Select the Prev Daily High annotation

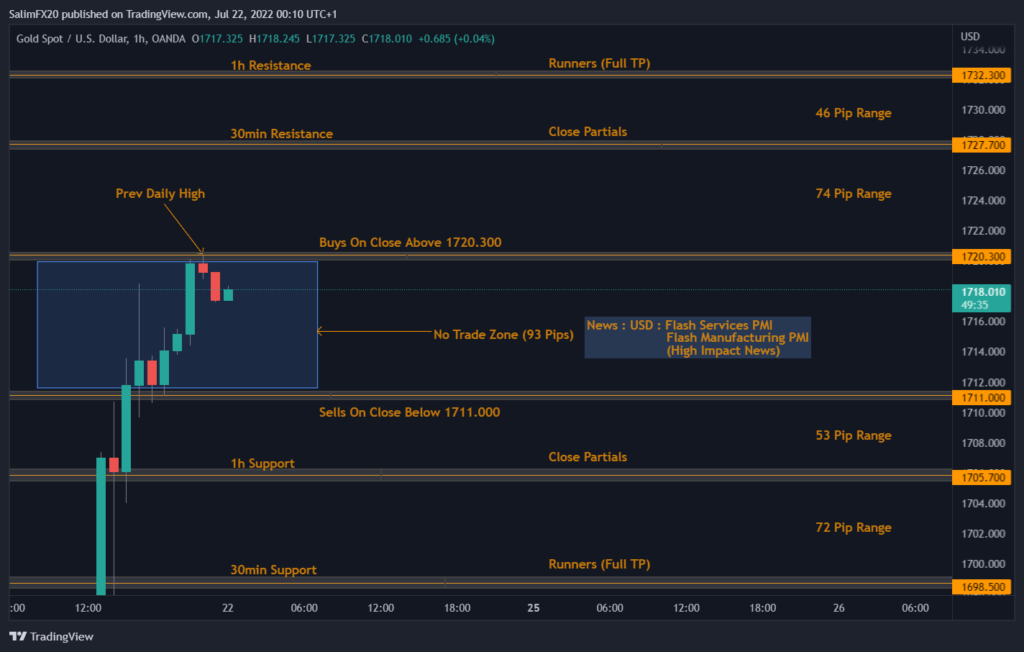tap(160, 193)
